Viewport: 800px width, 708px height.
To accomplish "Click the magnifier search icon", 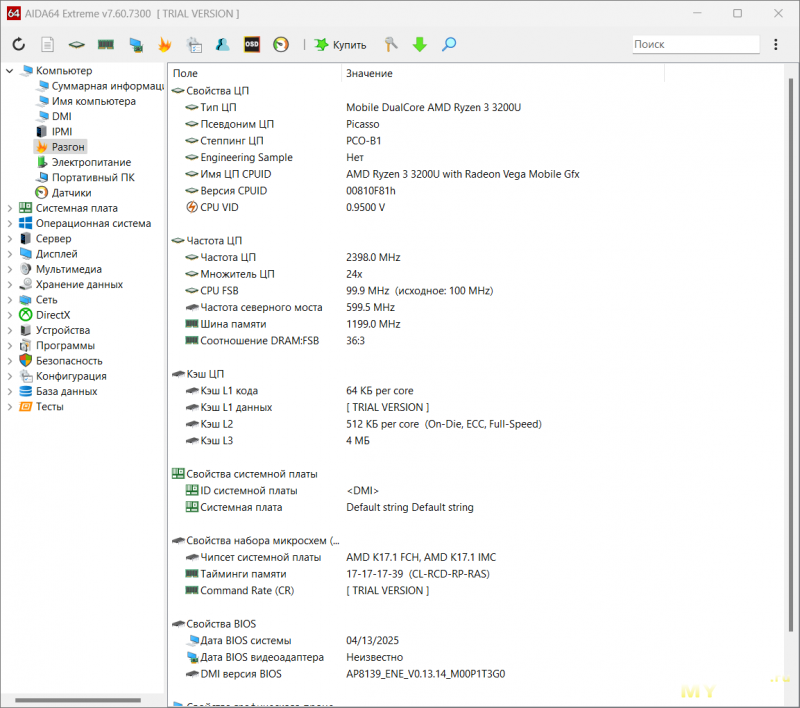I will click(x=449, y=44).
